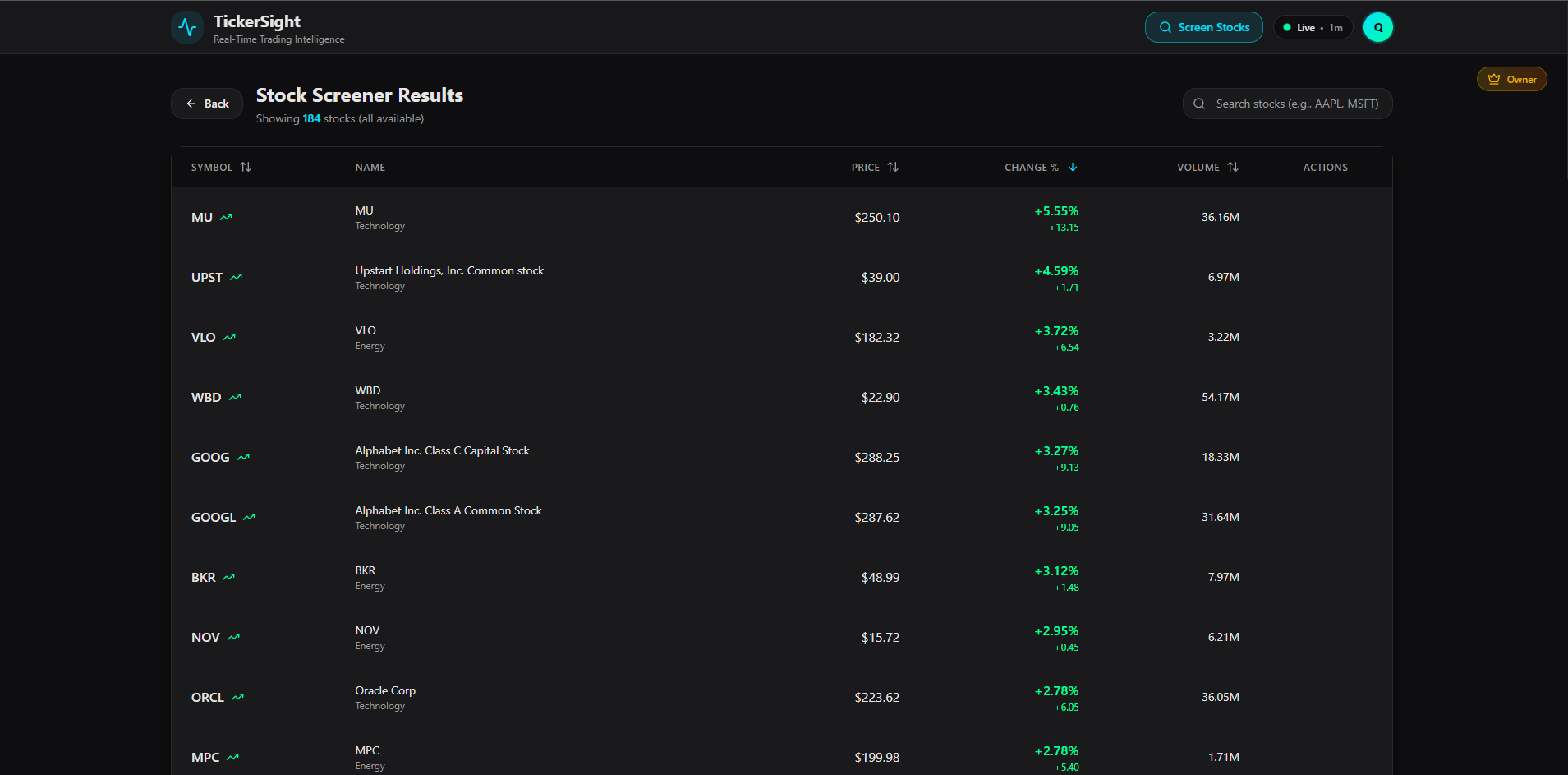Open the NOV ticker symbol
The image size is (1568, 775).
click(205, 637)
